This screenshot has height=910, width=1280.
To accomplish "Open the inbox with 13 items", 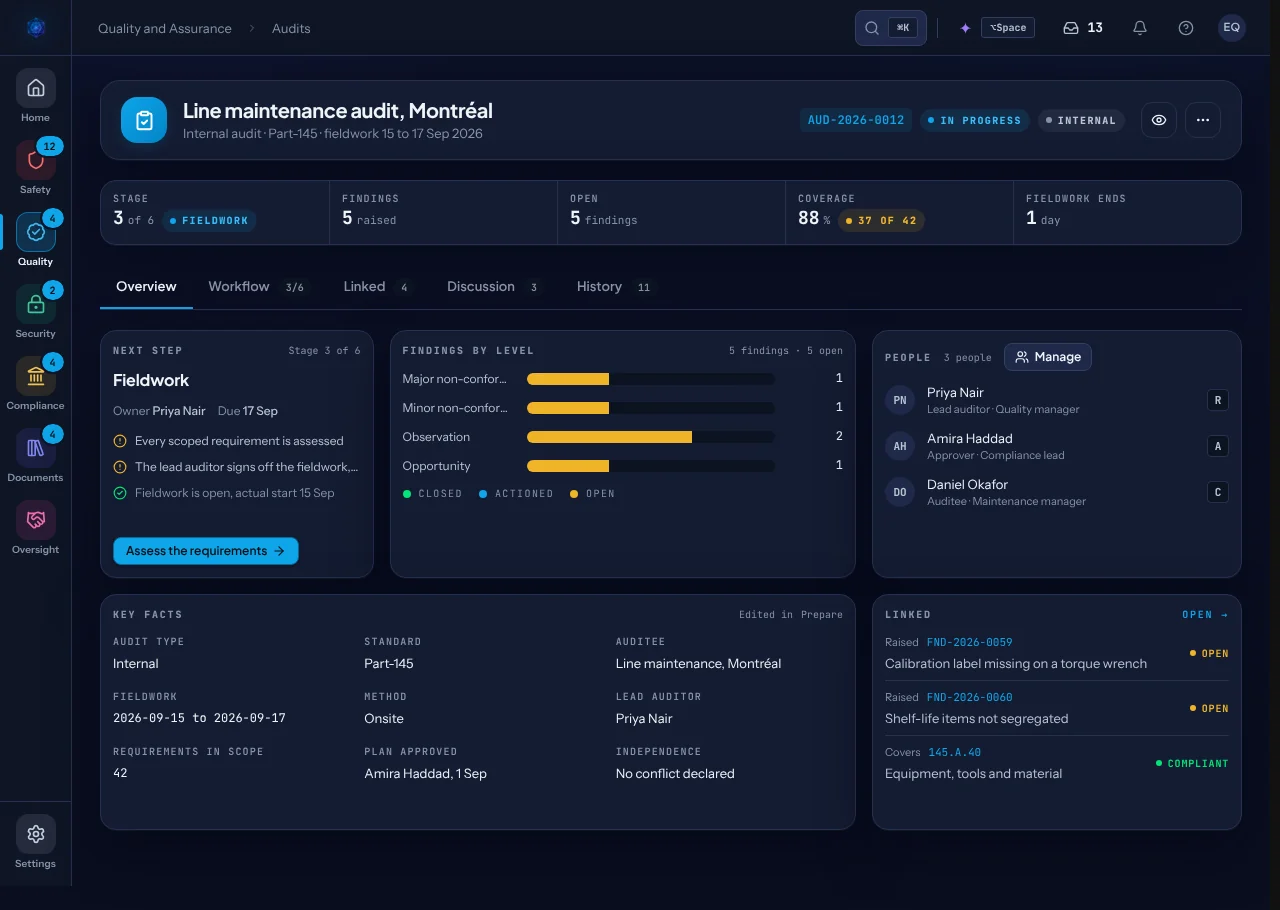I will tap(1083, 28).
